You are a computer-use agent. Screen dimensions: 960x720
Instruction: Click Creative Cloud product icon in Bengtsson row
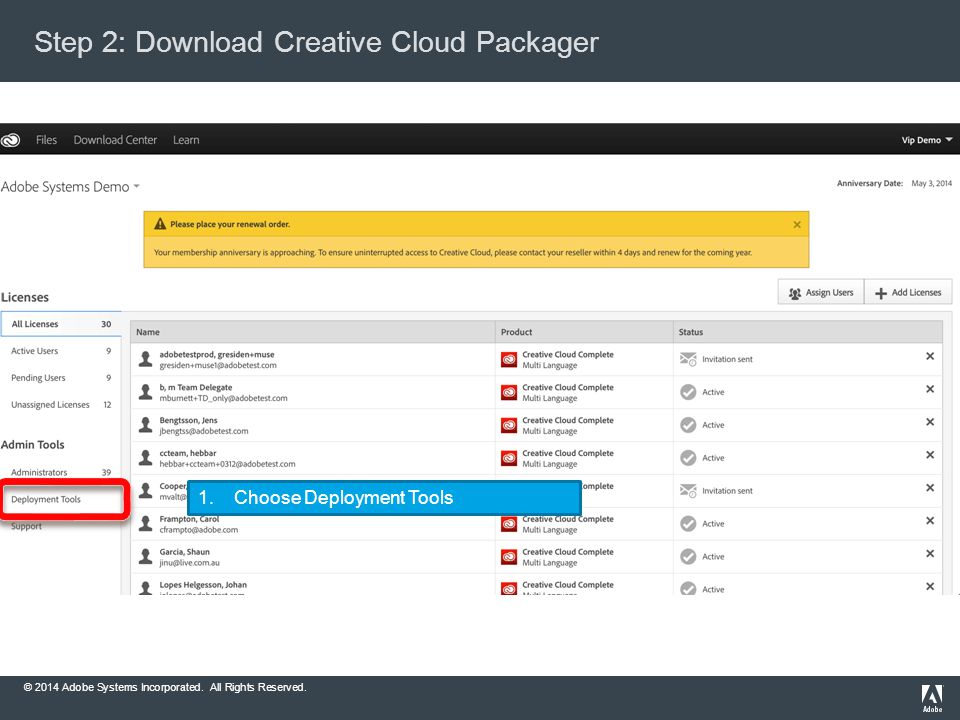(x=509, y=426)
